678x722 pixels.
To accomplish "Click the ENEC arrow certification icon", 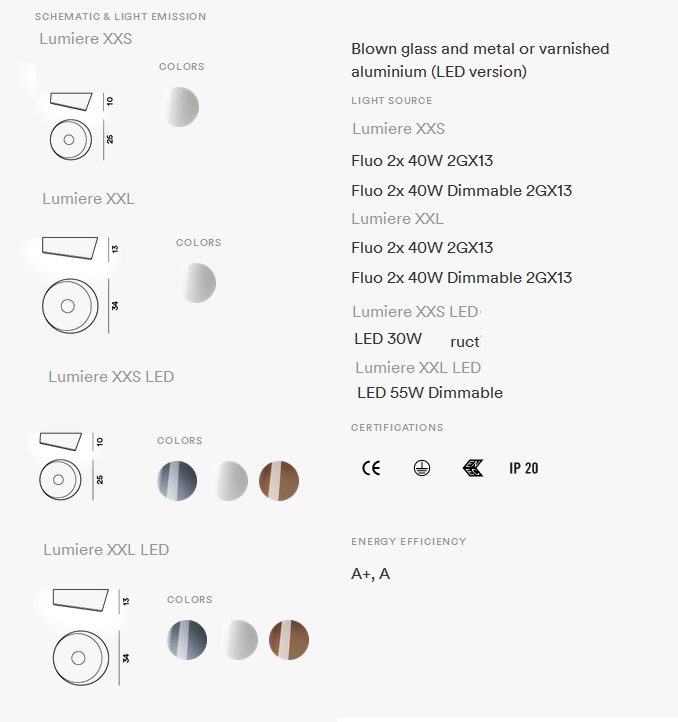I will point(473,468).
